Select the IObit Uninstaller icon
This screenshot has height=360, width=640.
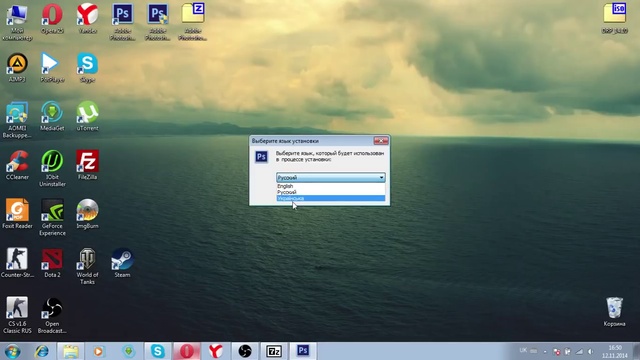point(52,169)
